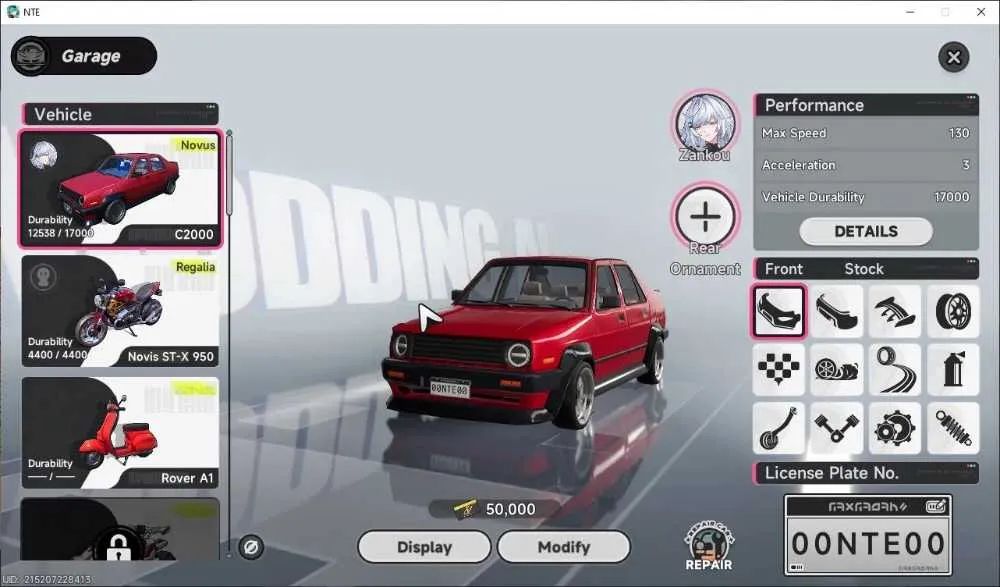The image size is (1000, 587).
Task: Select the tire track modification icon
Action: point(895,369)
